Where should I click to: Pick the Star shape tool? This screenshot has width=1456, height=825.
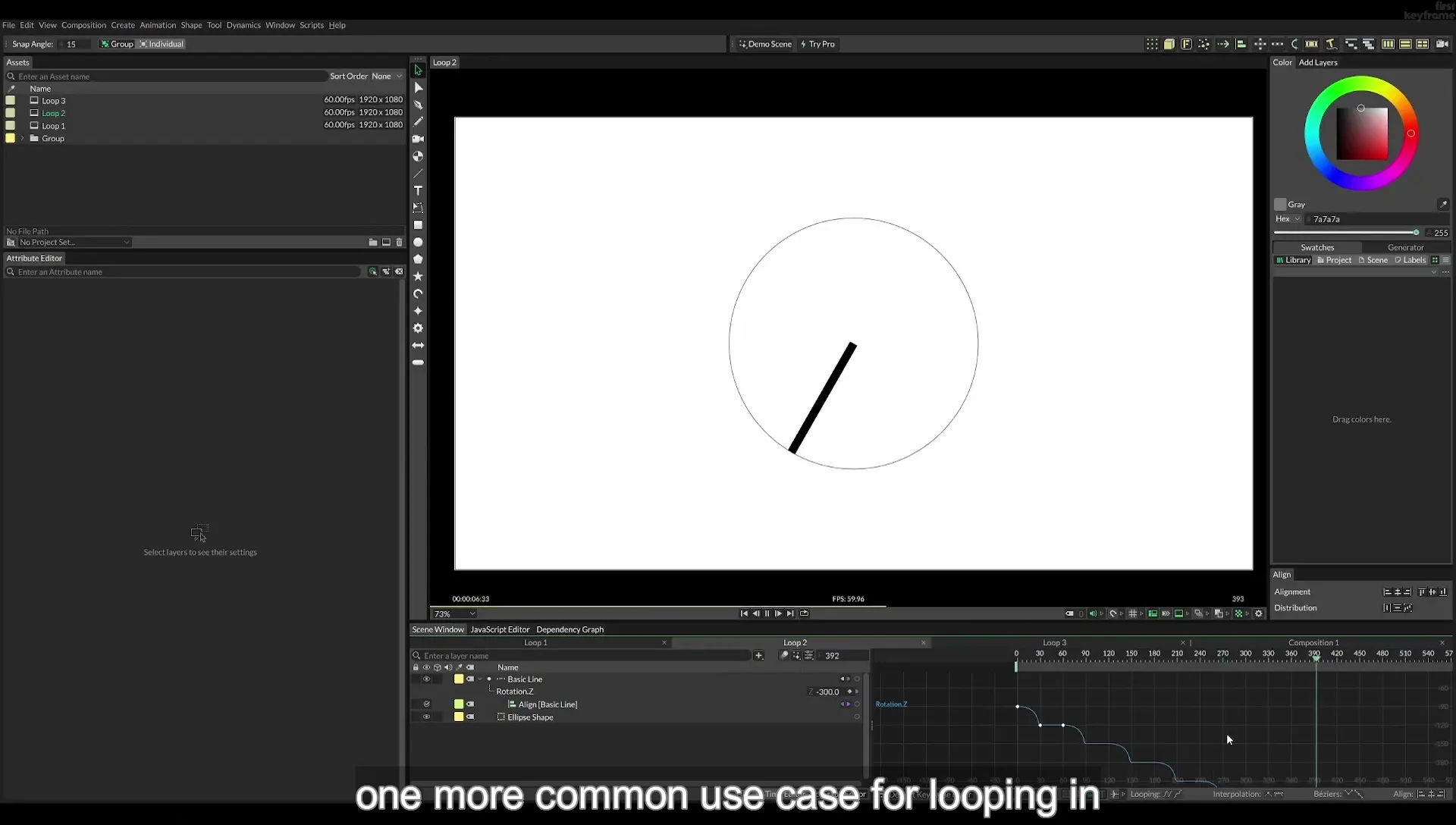click(x=418, y=276)
